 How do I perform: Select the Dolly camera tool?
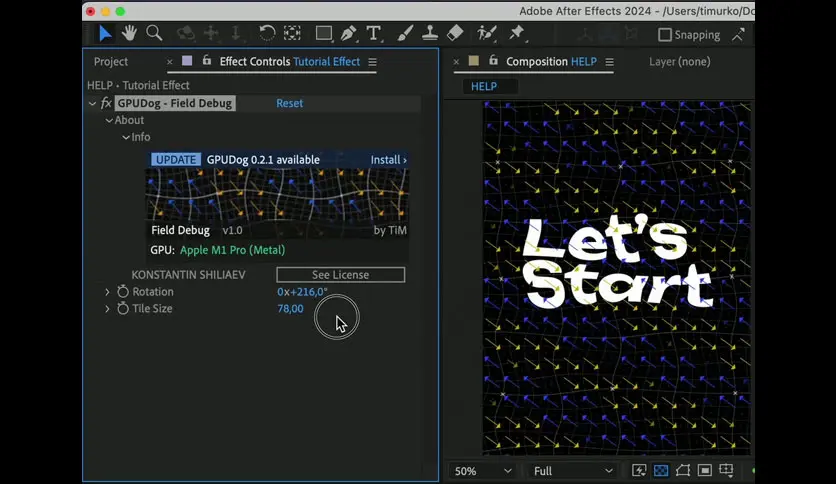point(236,34)
